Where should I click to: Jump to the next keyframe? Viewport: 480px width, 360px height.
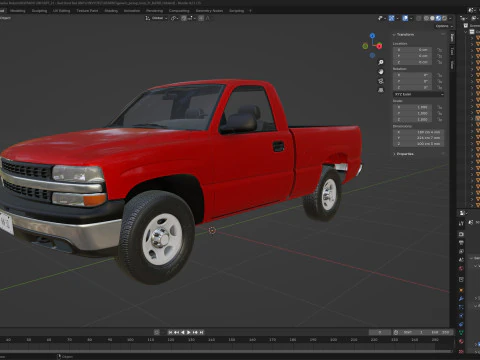[x=195, y=332]
